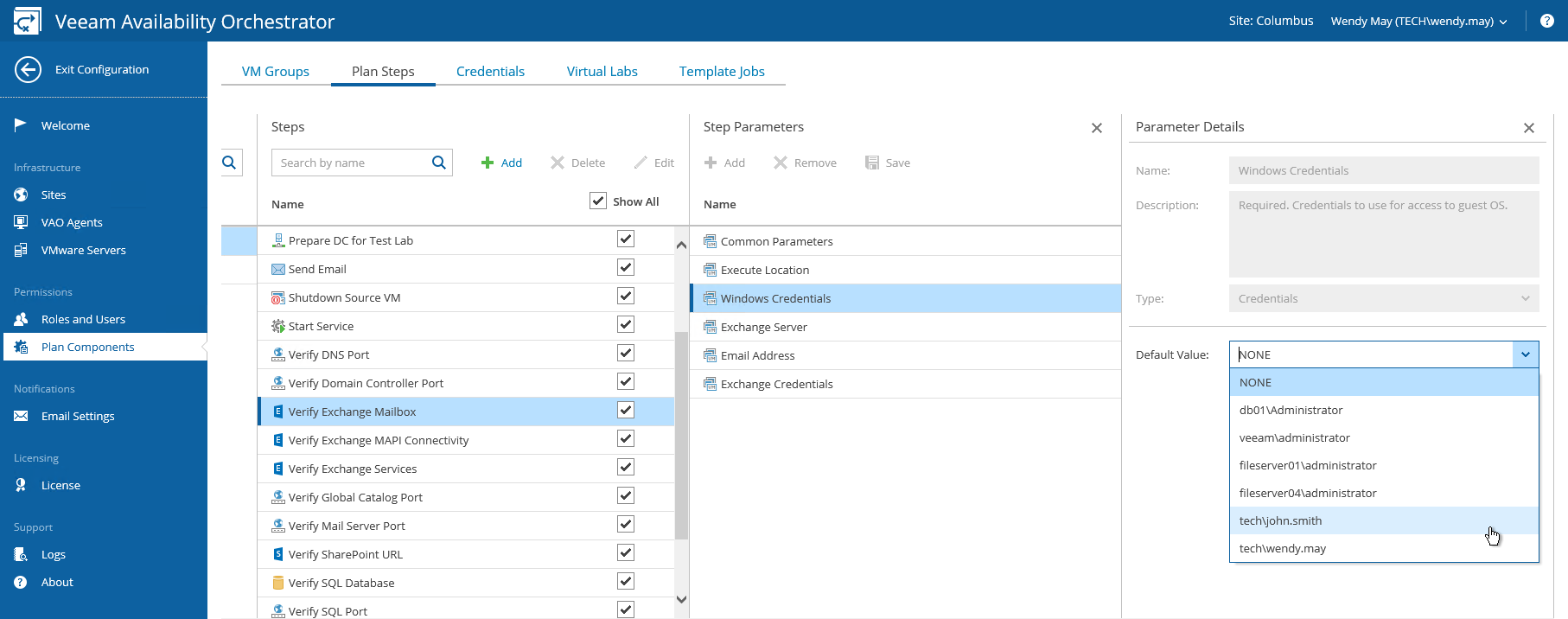
Task: Uncheck the Verify DNS Port checkbox
Action: coord(626,353)
